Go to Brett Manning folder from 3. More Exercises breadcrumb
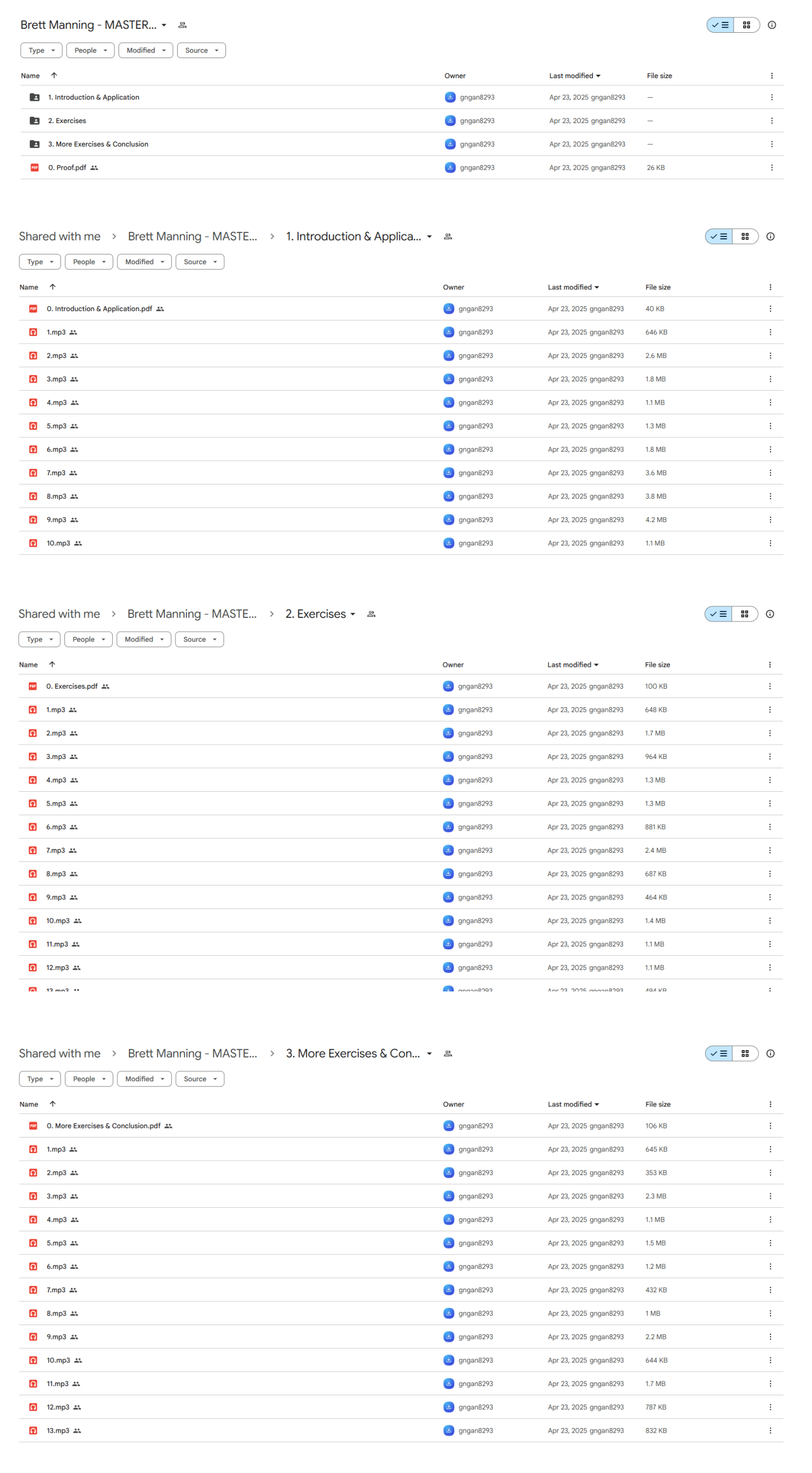This screenshot has width=812, height=1473. tap(192, 1054)
